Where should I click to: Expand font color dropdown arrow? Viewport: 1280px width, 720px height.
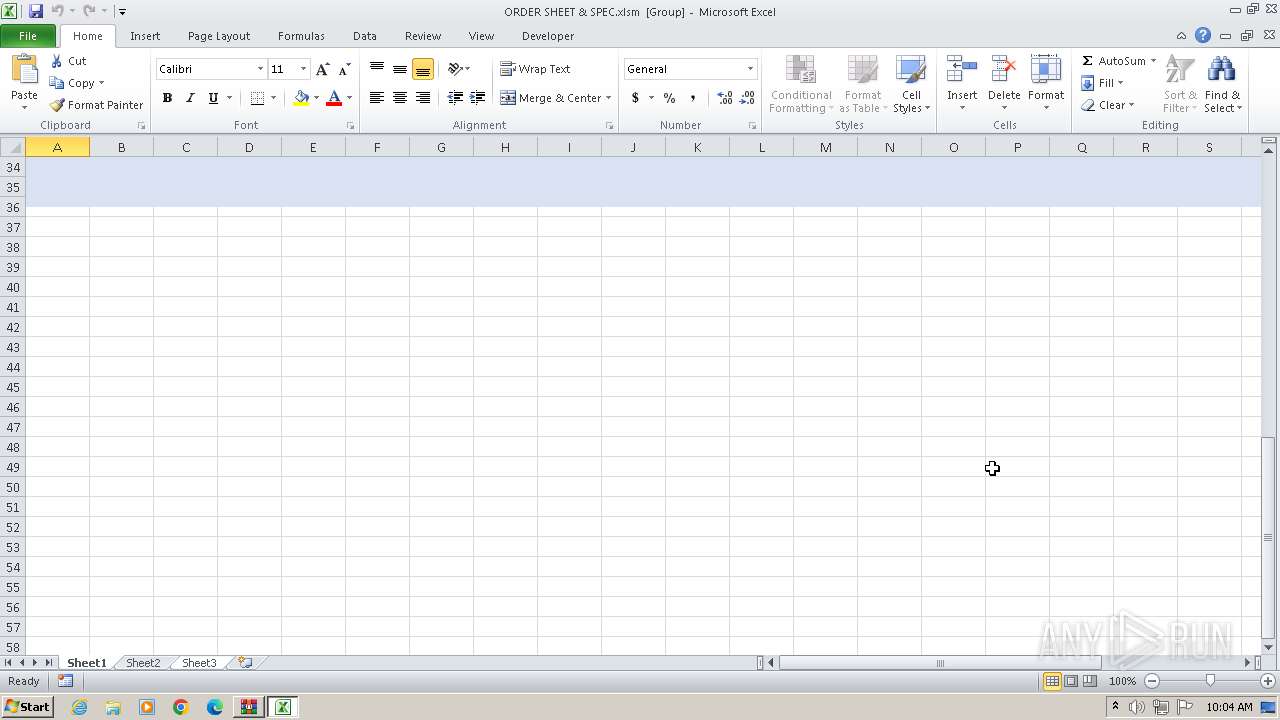tap(349, 98)
